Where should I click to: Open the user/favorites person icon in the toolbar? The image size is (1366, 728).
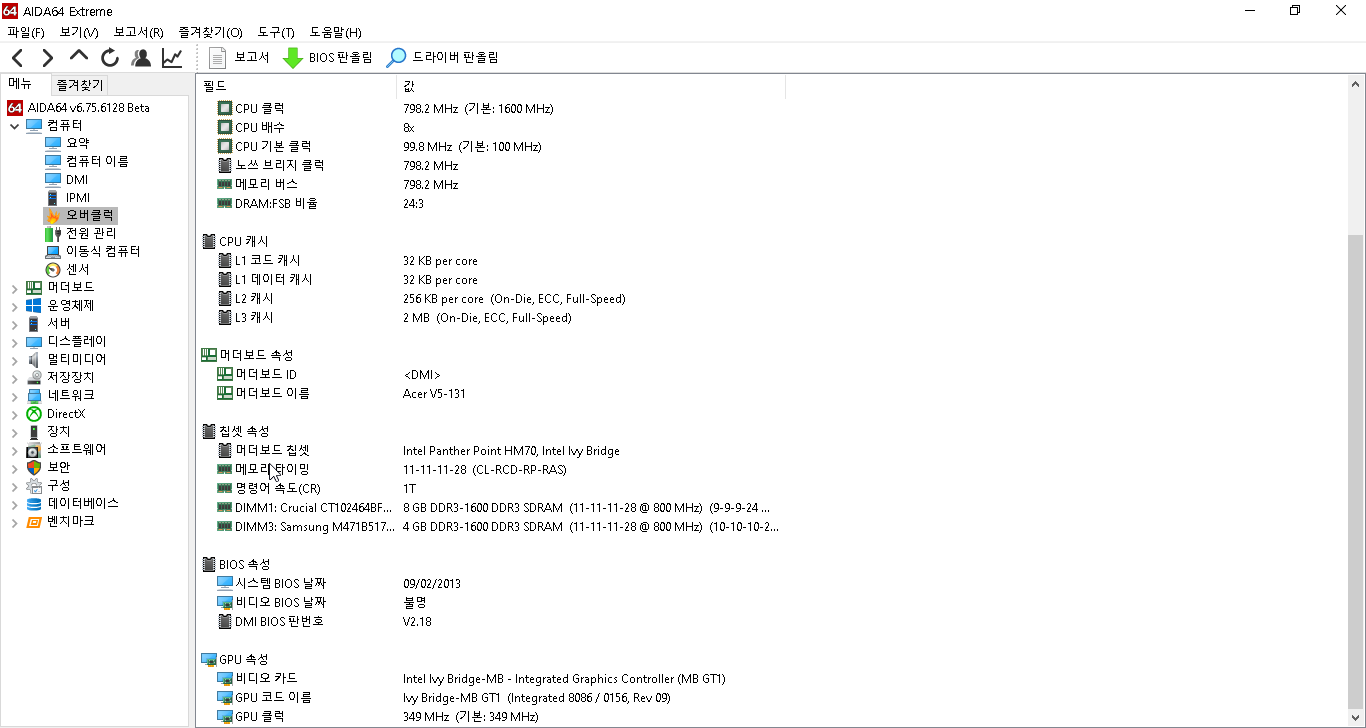point(141,58)
